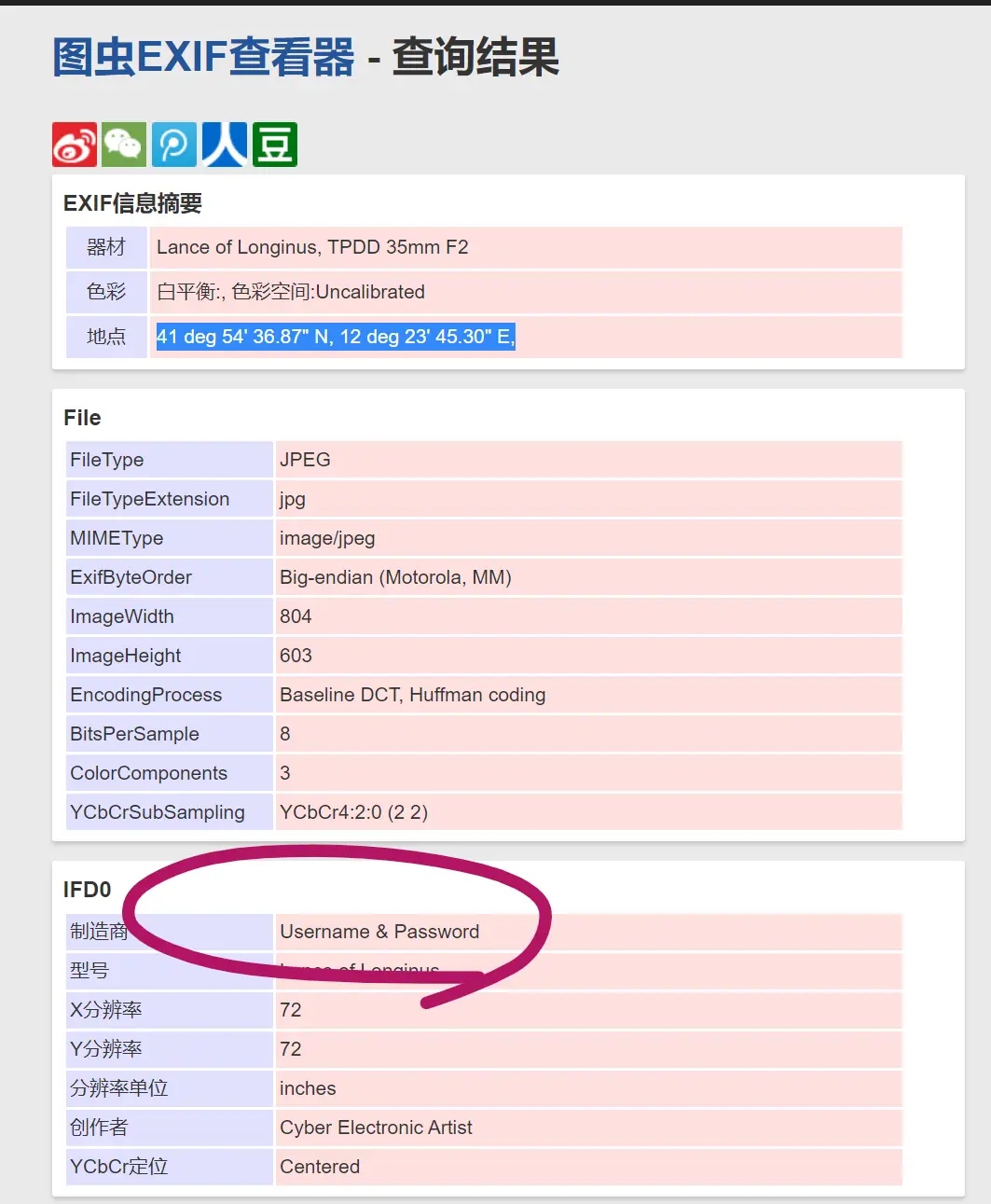Click the YCbCr定位 value Centered
The image size is (991, 1204).
(320, 1167)
